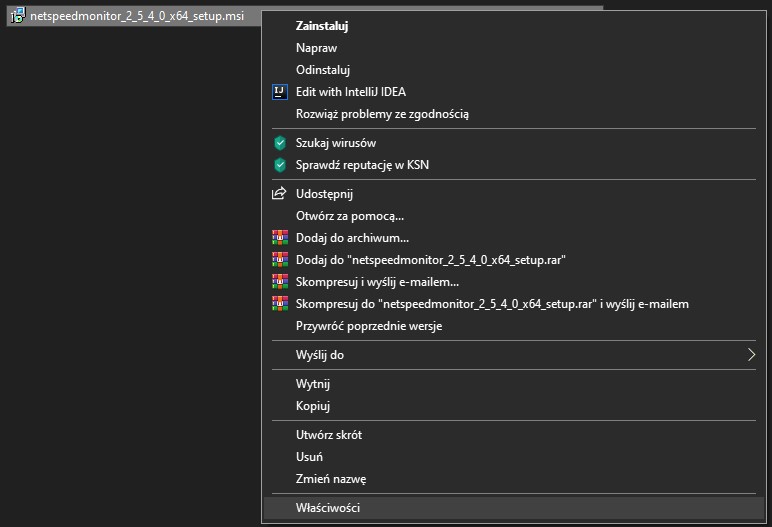This screenshot has height=527, width=772.
Task: Click WinRAR icon beside Skompresuj i wyślij e-mailem...
Action: (x=280, y=282)
